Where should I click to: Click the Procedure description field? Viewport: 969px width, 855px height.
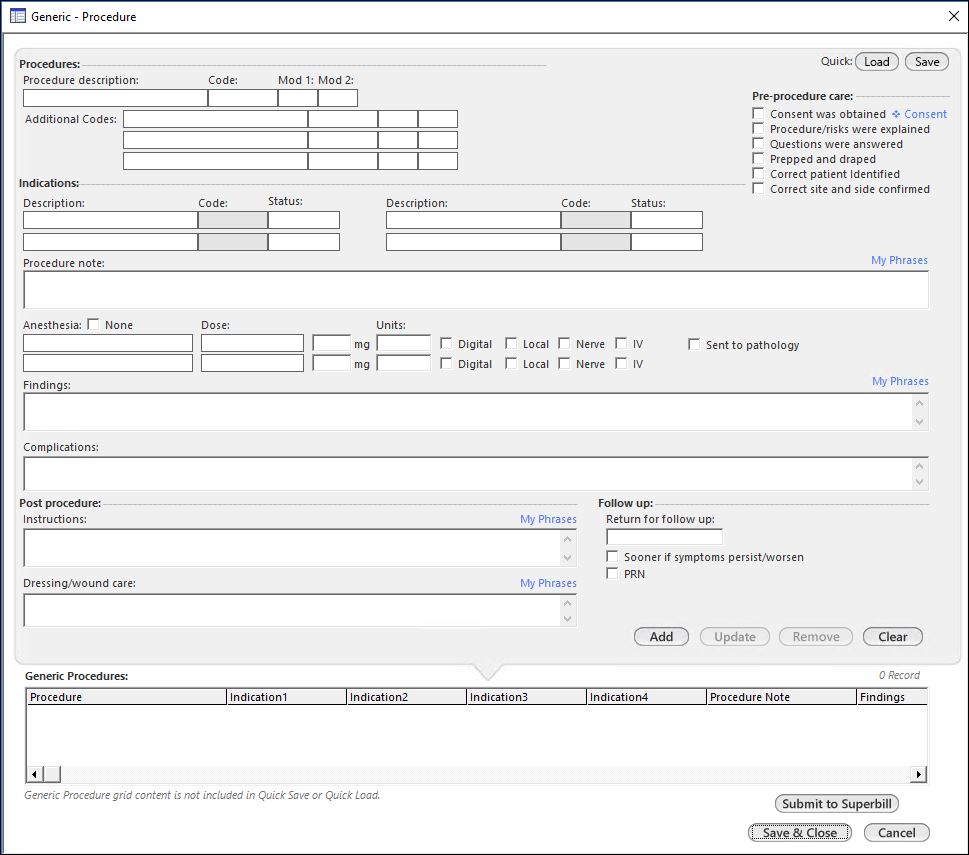(x=116, y=98)
